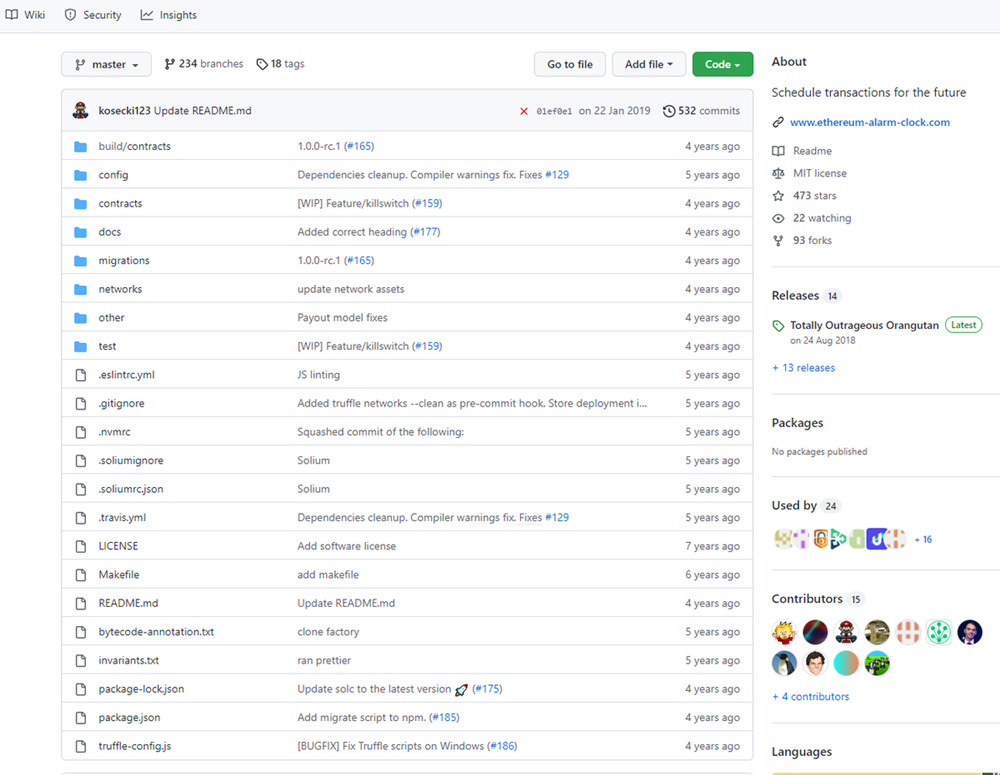Image resolution: width=1000 pixels, height=775 pixels.
Task: Show the + 13 releases link
Action: [803, 368]
